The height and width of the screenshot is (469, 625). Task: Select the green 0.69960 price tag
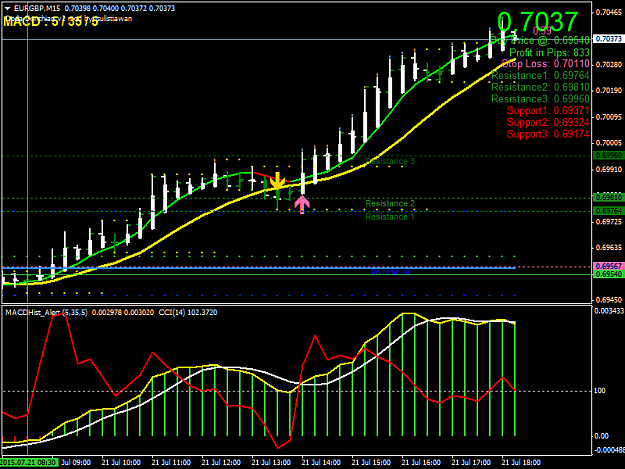(608, 155)
